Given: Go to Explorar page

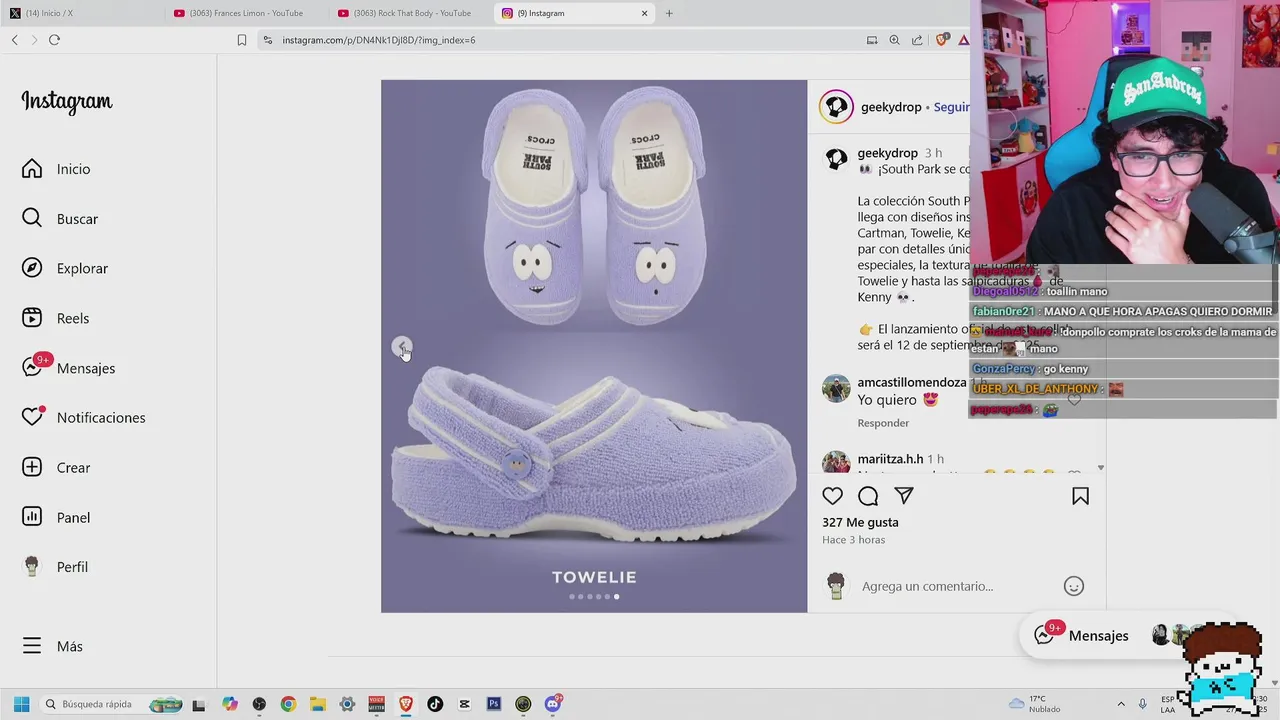Looking at the screenshot, I should point(65,268).
